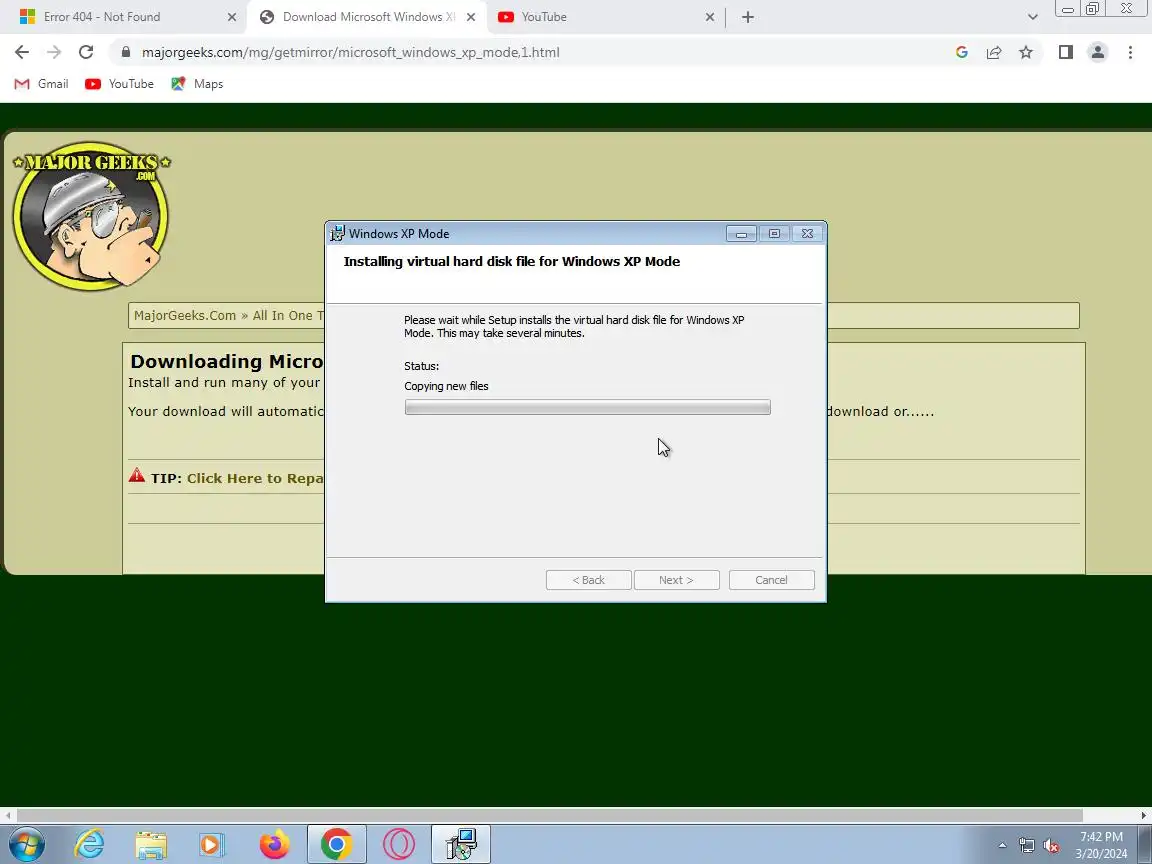Image resolution: width=1152 pixels, height=864 pixels.
Task: Open the Chrome three-dot menu
Action: click(1131, 52)
